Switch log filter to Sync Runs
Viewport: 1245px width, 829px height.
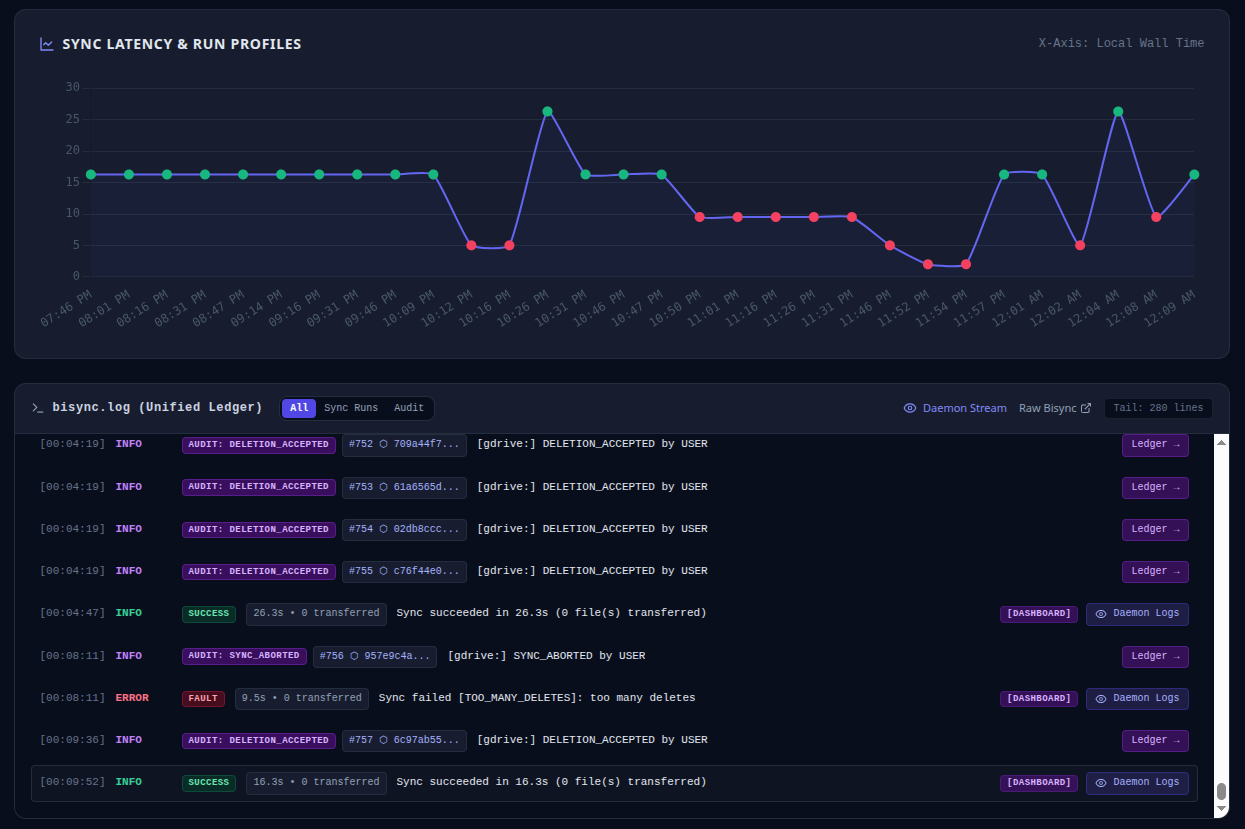click(x=351, y=408)
